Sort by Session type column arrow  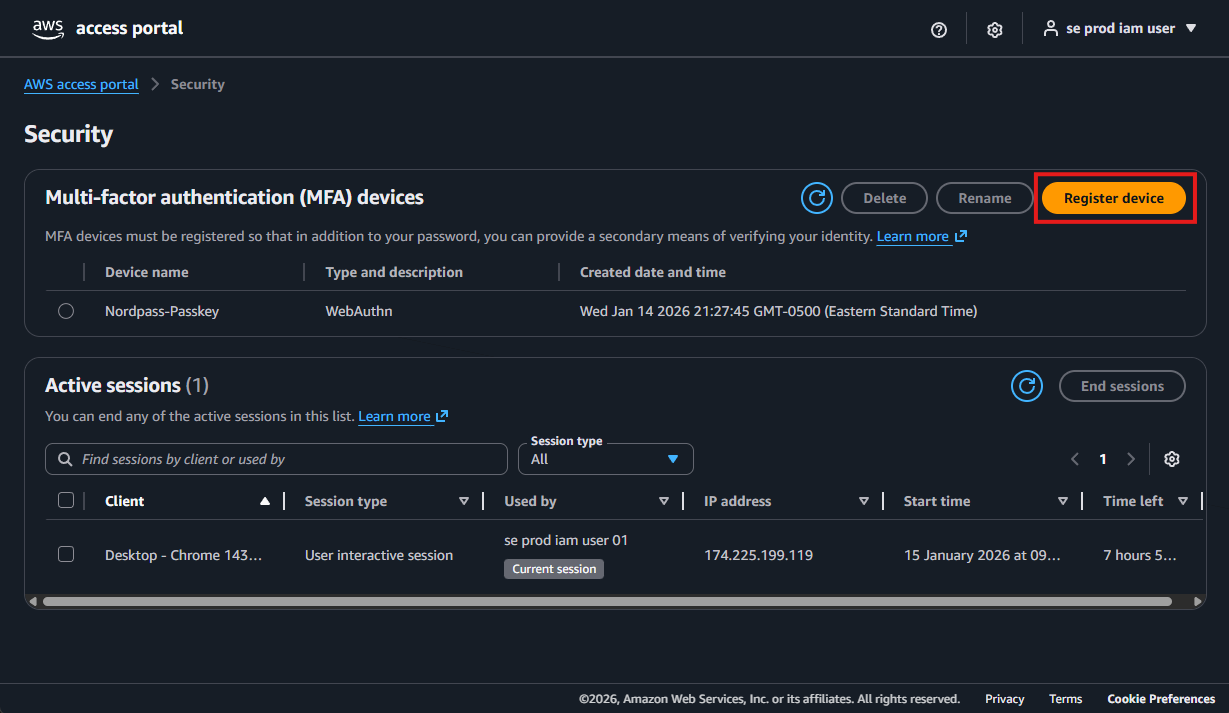[464, 501]
